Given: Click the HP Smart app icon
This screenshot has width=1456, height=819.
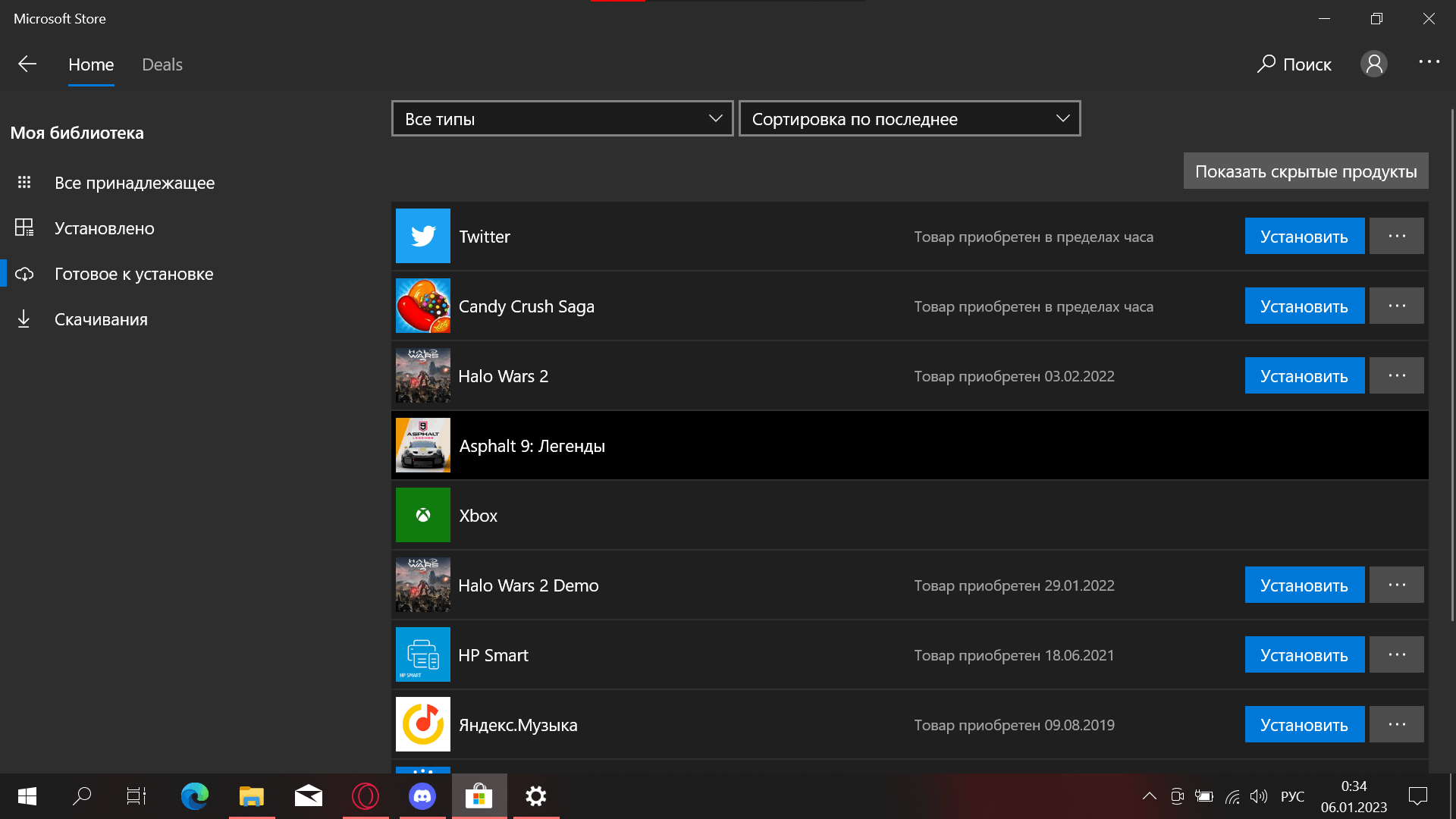Looking at the screenshot, I should tap(423, 654).
